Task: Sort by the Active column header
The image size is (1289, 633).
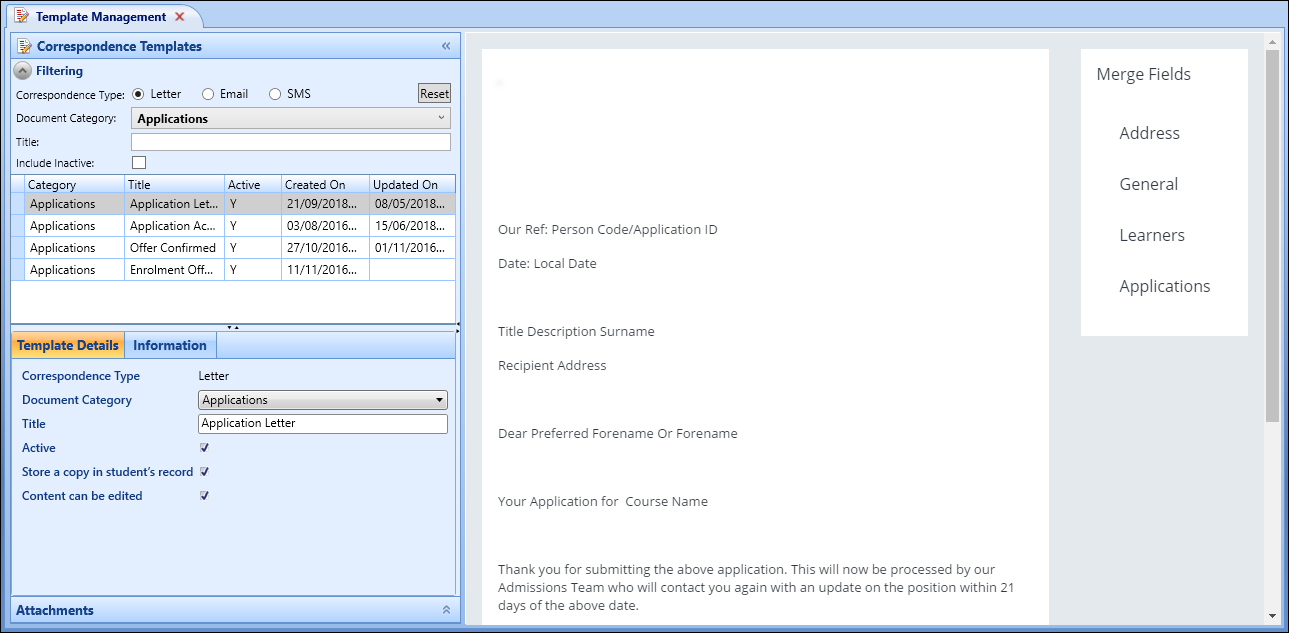Action: (x=252, y=185)
